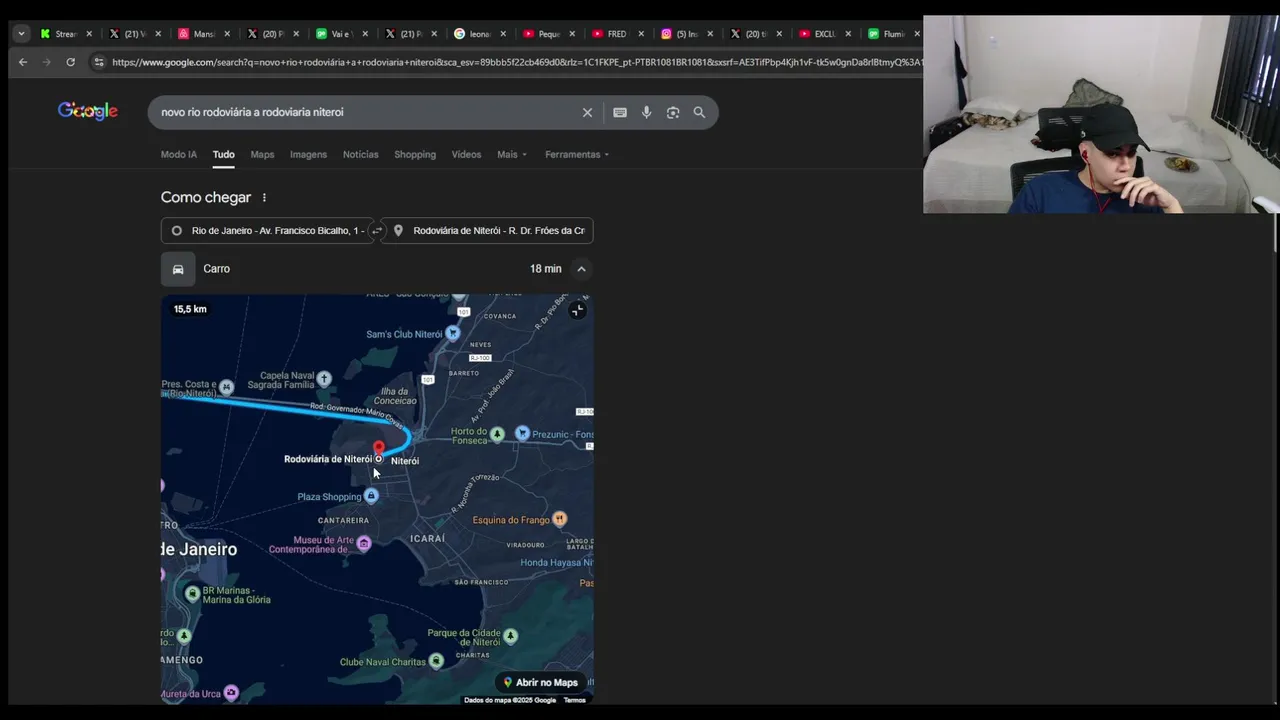1280x720 pixels.
Task: Edit origin field 'Rio de Janeiro - Av. Francisco Bicalho'
Action: 267,231
